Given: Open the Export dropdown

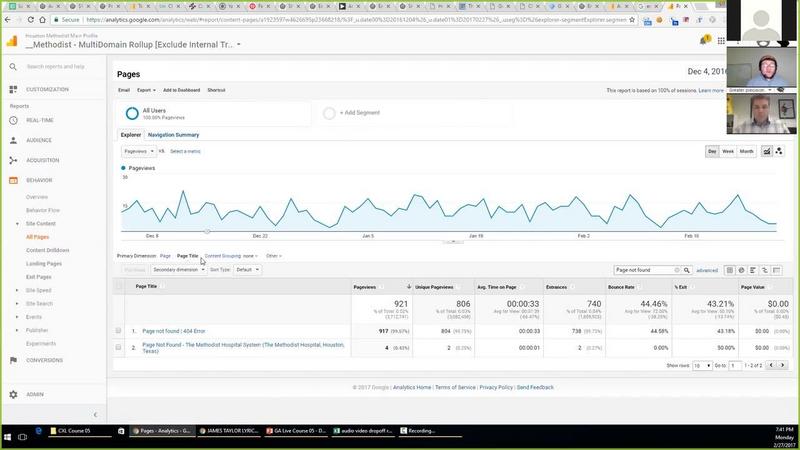Looking at the screenshot, I should 146,90.
